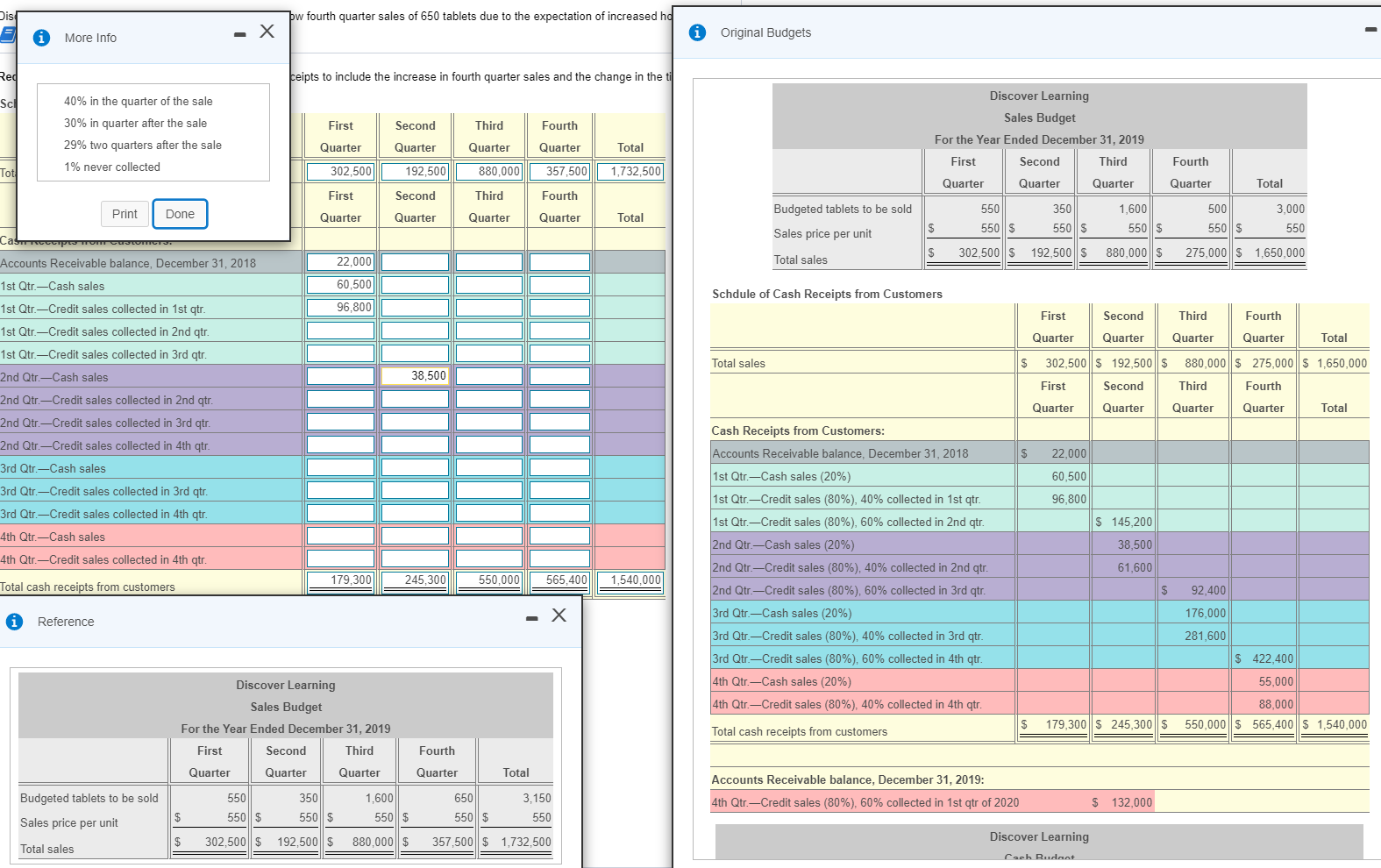Image resolution: width=1381 pixels, height=868 pixels.
Task: Minimize the More Info dialog
Action: pyautogui.click(x=240, y=35)
